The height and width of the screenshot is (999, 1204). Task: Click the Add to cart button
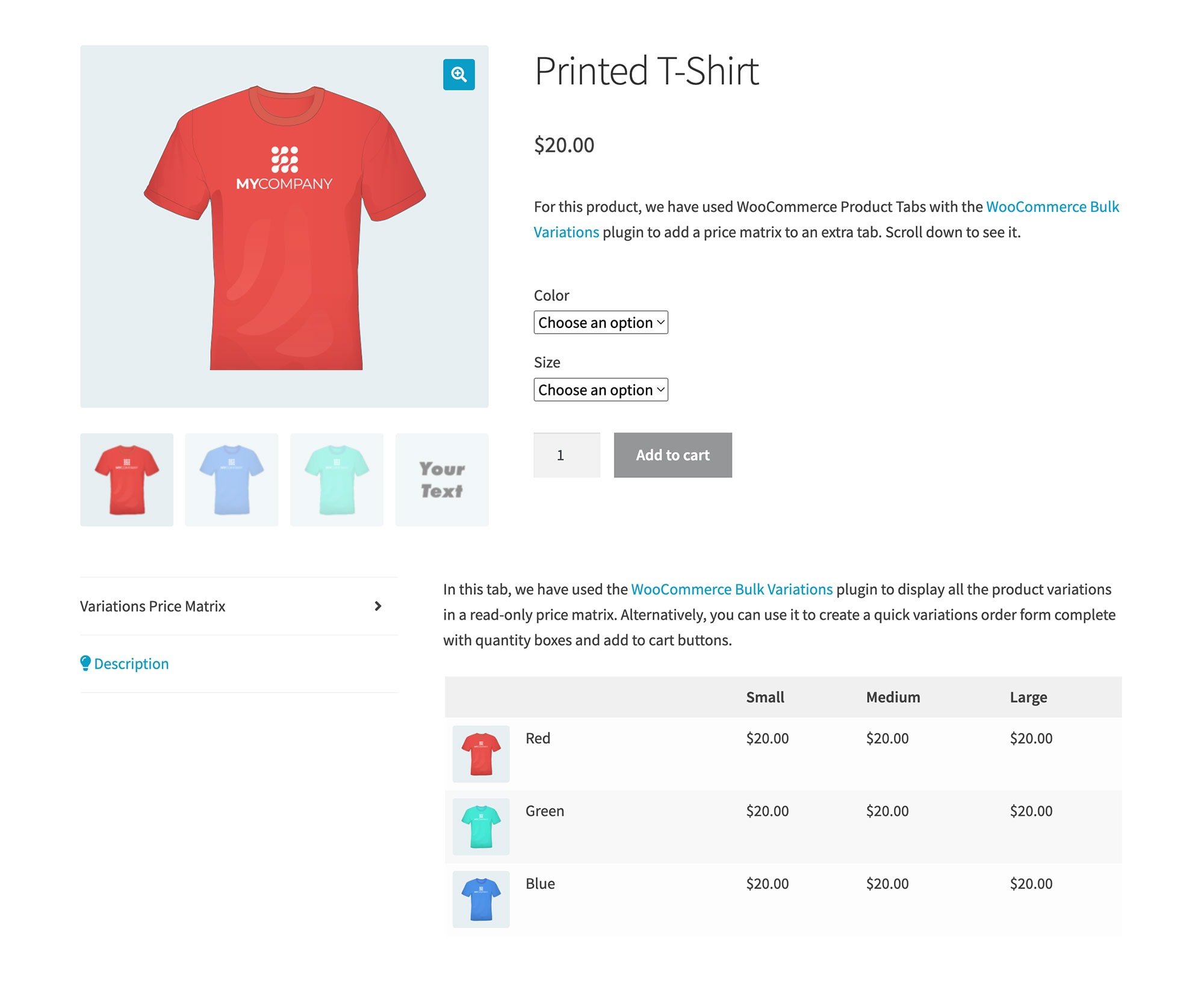click(673, 455)
